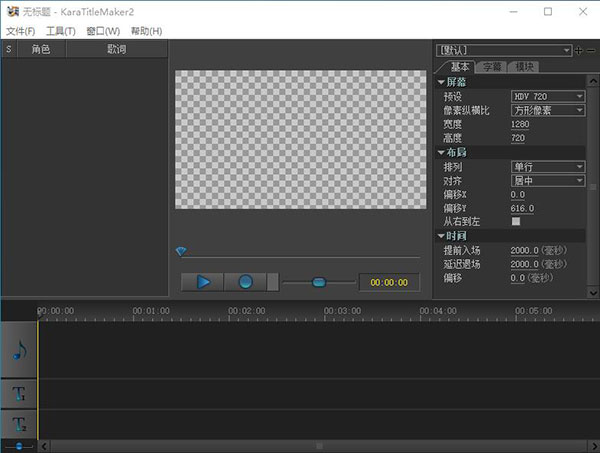Open the 预设 HDV 720 dropdown
600x453 pixels.
[547, 96]
